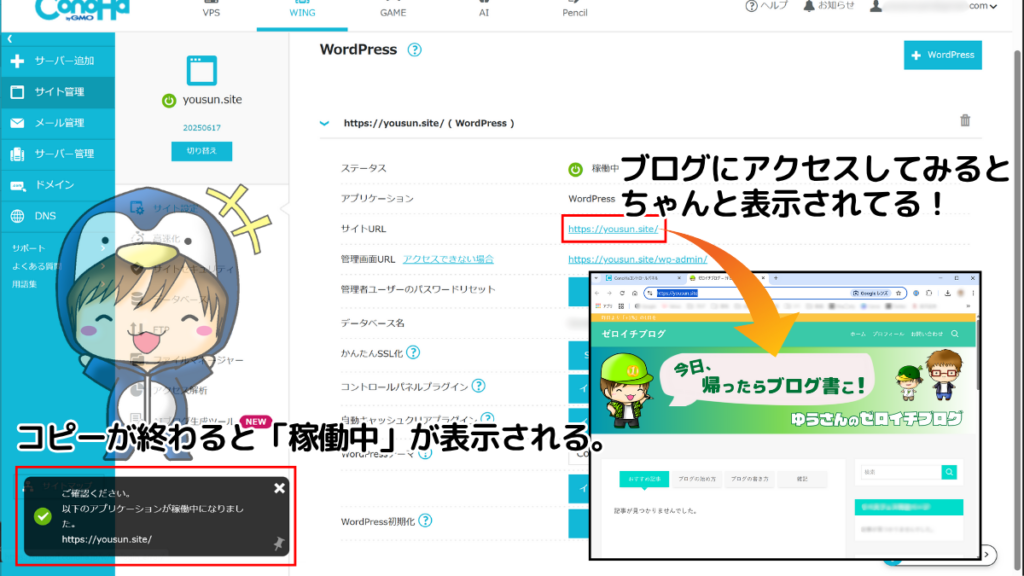Click the よくある質問 link in sidebar
Viewport: 1024px width, 576px height.
click(x=37, y=266)
